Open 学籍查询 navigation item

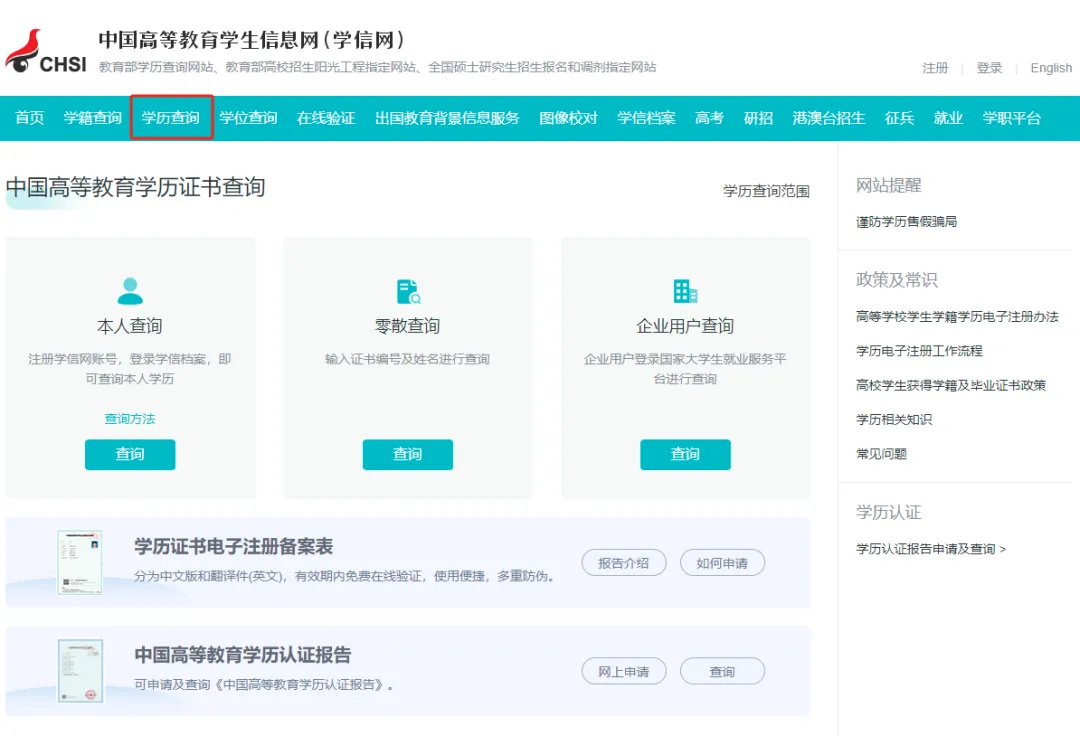coord(92,118)
